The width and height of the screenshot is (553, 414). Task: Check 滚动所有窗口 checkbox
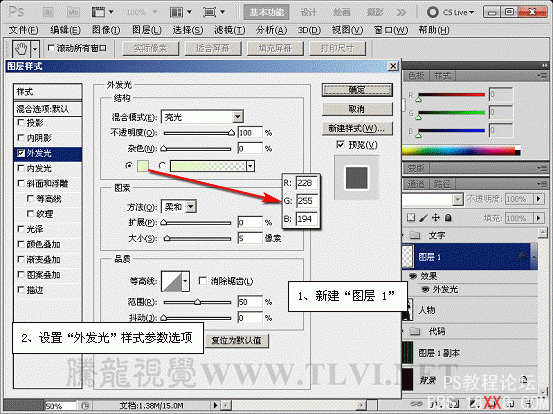pyautogui.click(x=51, y=48)
